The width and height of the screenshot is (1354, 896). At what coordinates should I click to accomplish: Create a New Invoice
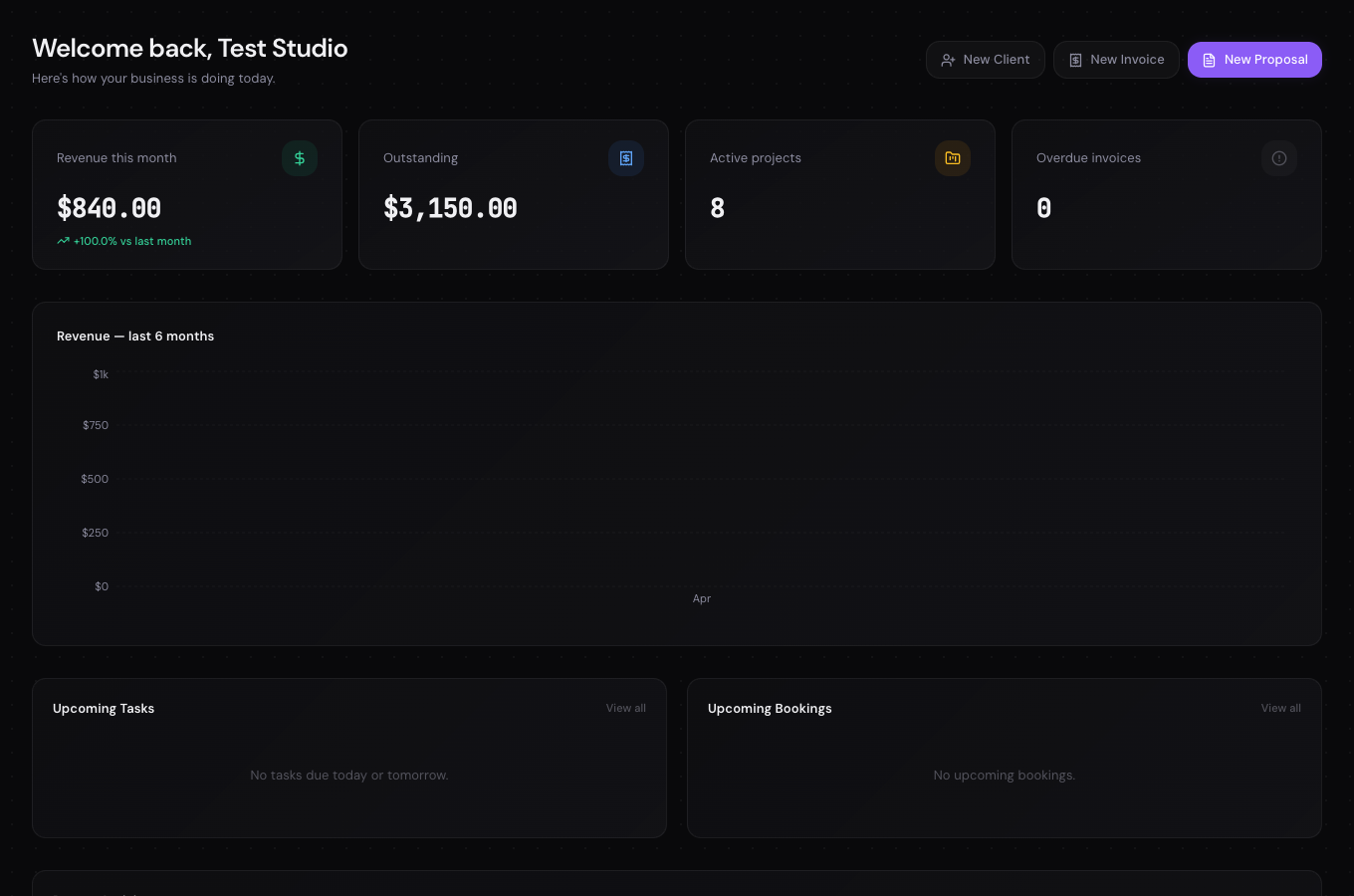[x=1116, y=60]
